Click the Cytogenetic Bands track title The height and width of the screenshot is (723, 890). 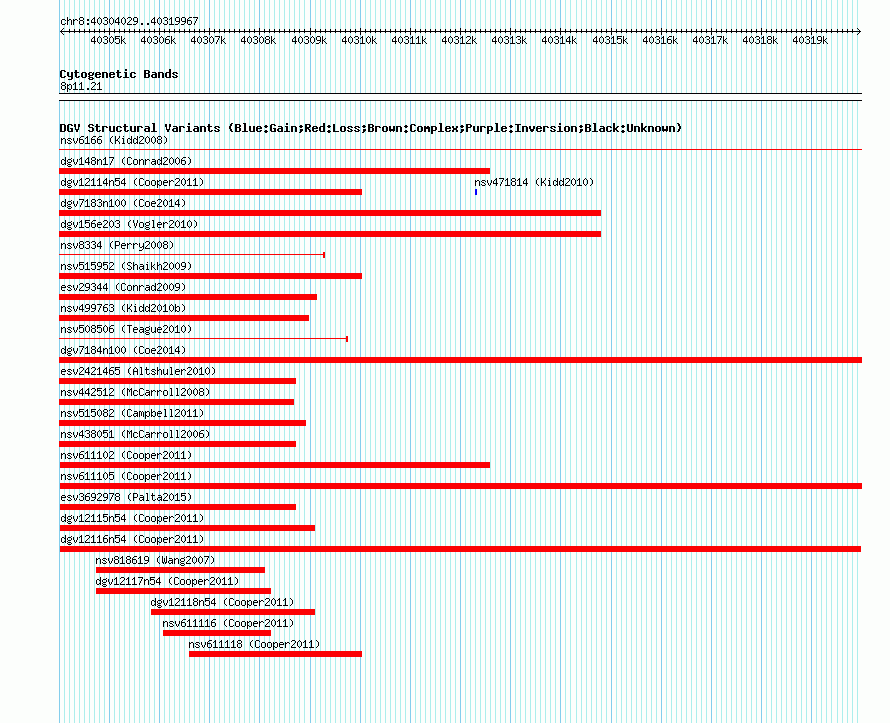pos(119,74)
